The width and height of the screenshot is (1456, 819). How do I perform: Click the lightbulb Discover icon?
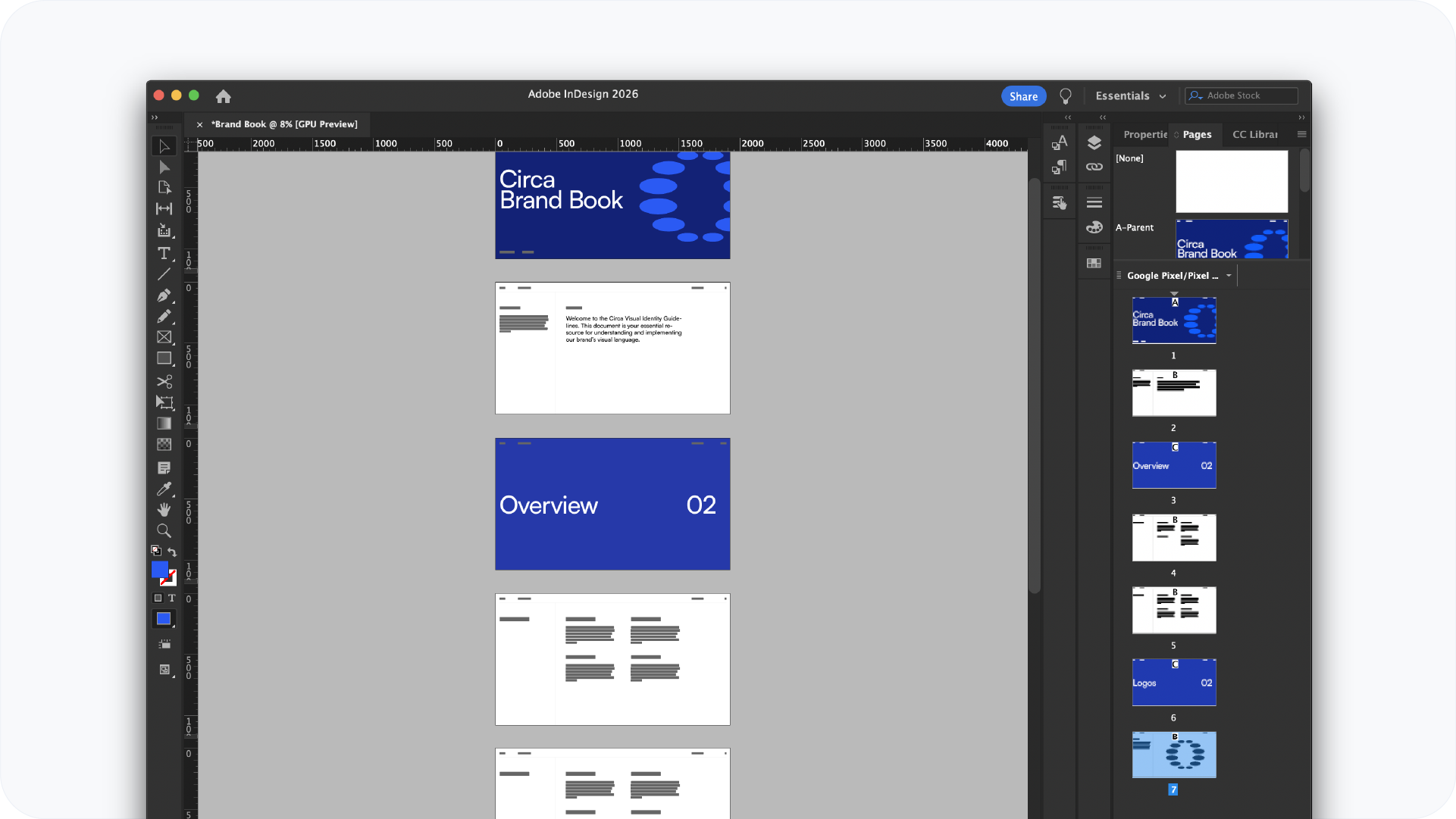point(1065,96)
